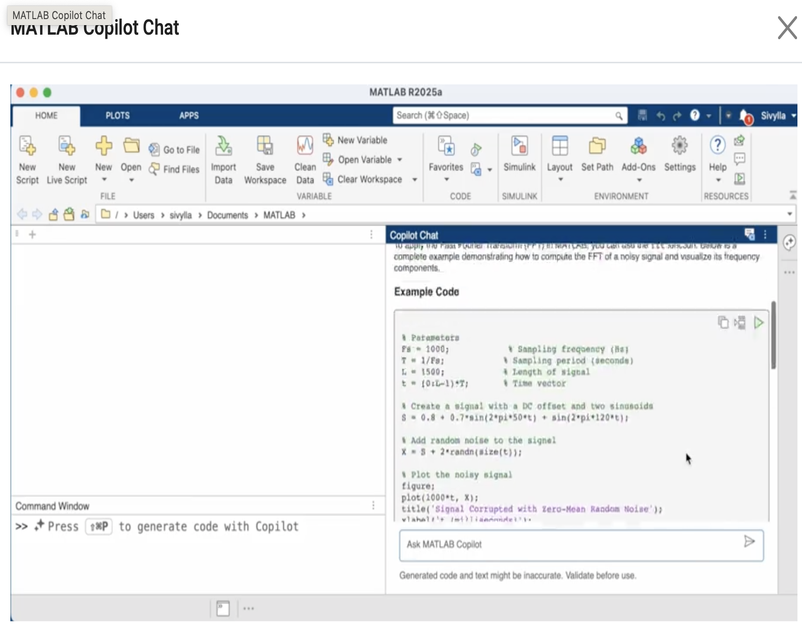This screenshot has height=632, width=802.
Task: Copy the example code
Action: [x=723, y=322]
